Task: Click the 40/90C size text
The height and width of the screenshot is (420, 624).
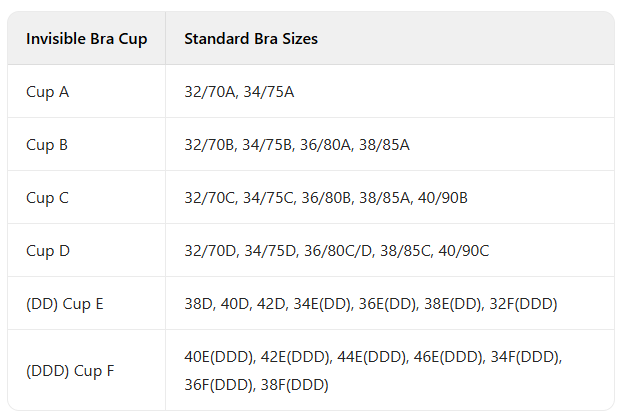Action: pyautogui.click(x=464, y=251)
